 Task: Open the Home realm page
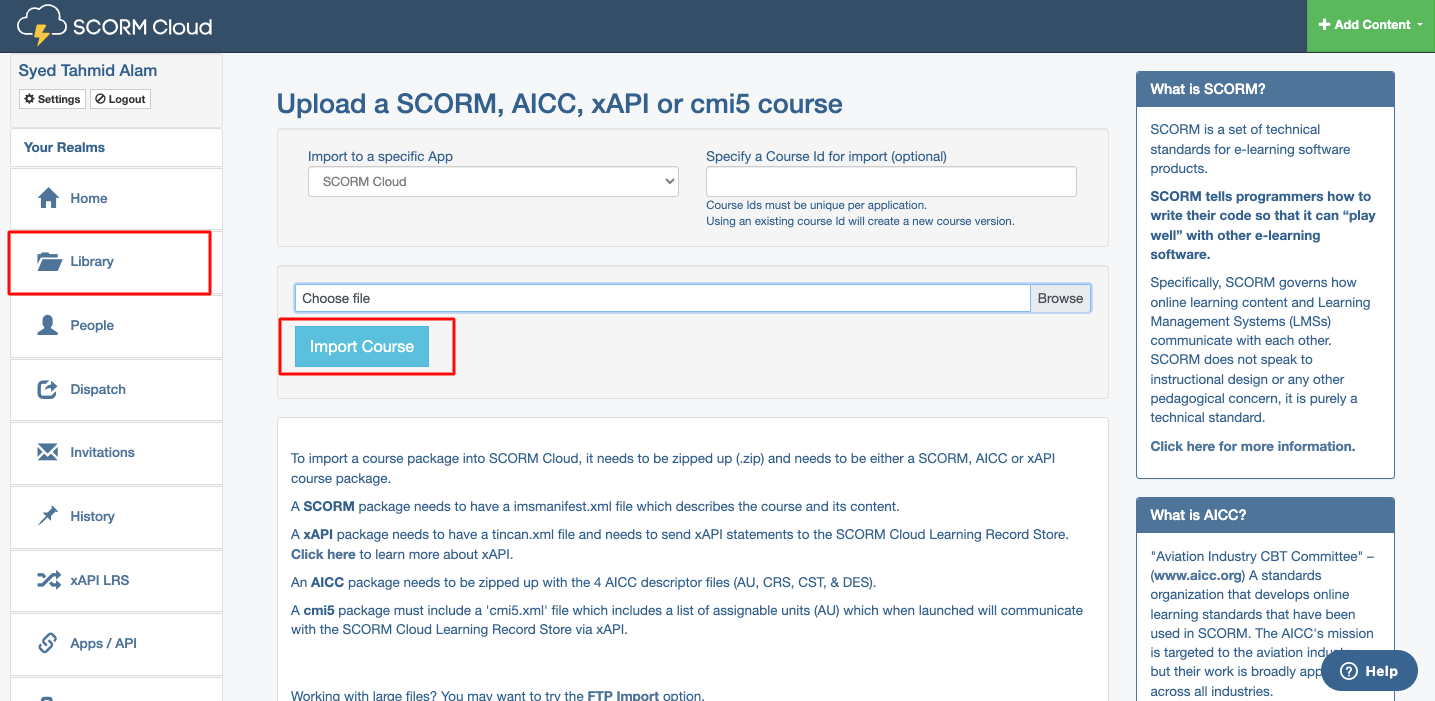point(116,198)
